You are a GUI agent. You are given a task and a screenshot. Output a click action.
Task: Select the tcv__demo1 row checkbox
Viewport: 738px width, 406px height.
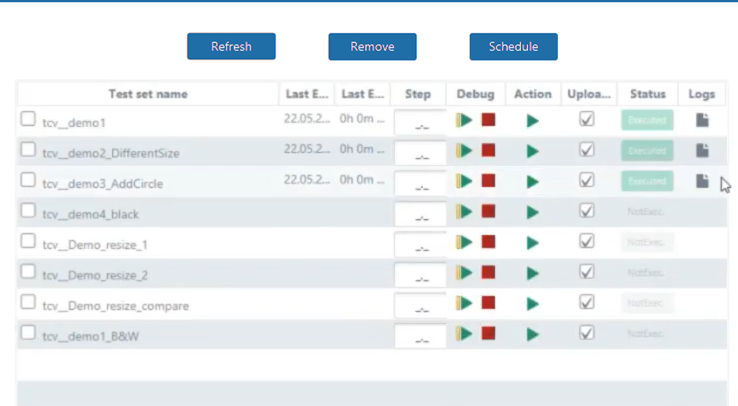point(28,120)
